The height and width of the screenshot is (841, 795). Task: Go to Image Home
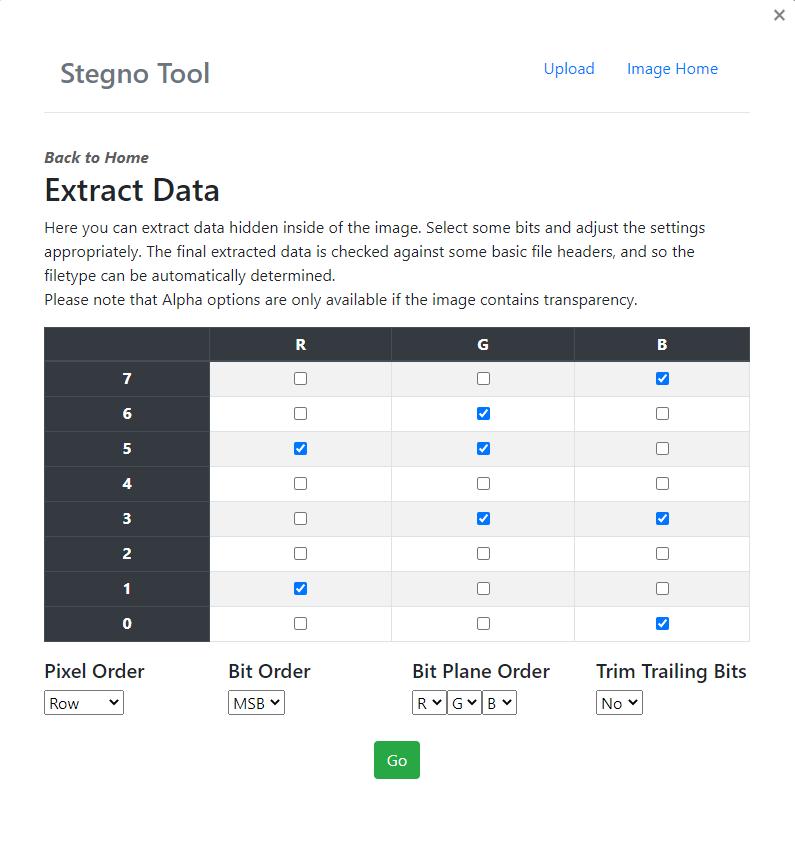[x=672, y=69]
